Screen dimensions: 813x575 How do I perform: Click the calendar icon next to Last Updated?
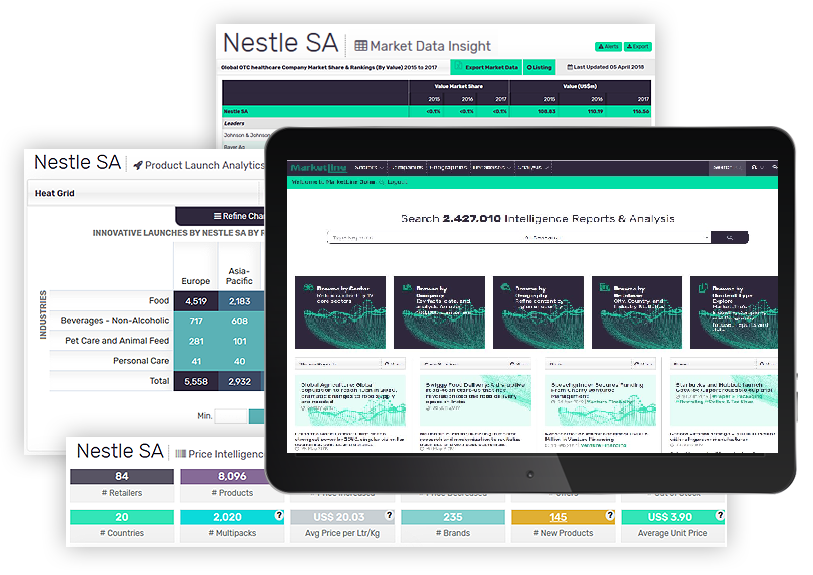pos(570,67)
